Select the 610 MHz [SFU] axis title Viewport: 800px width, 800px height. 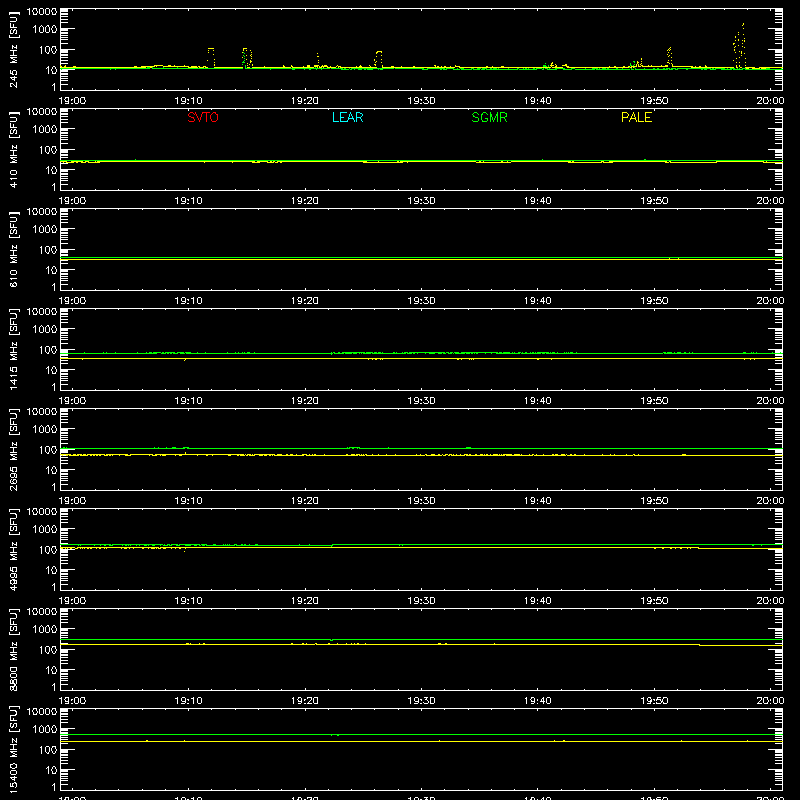(13, 249)
